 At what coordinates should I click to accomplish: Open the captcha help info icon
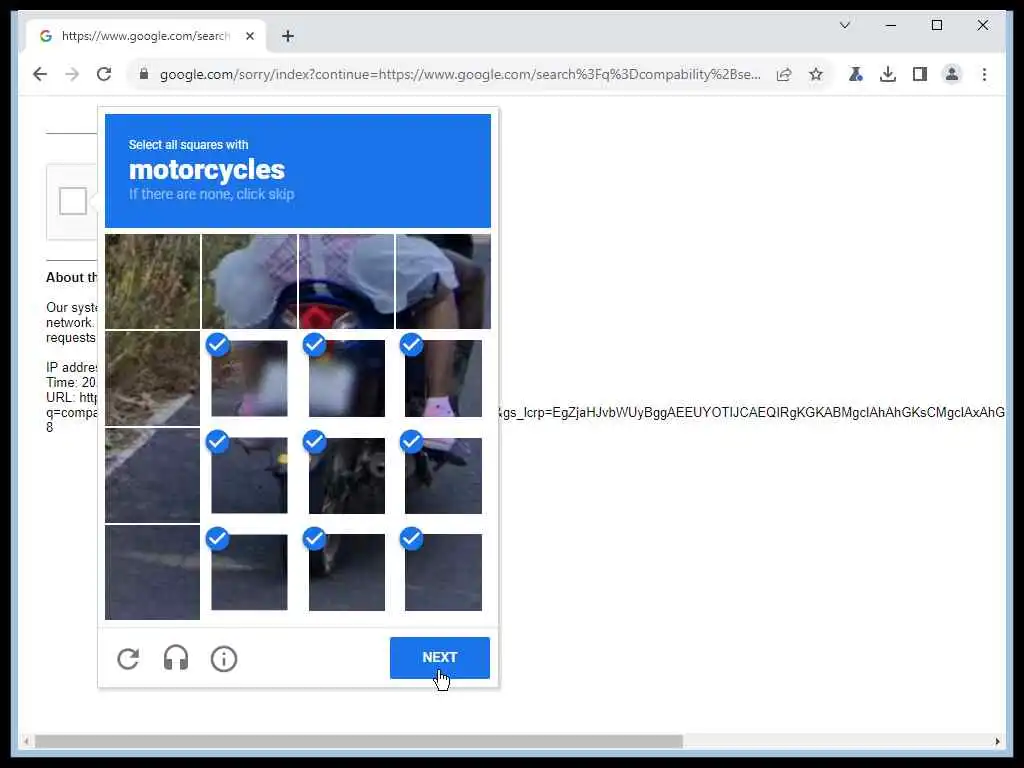224,658
